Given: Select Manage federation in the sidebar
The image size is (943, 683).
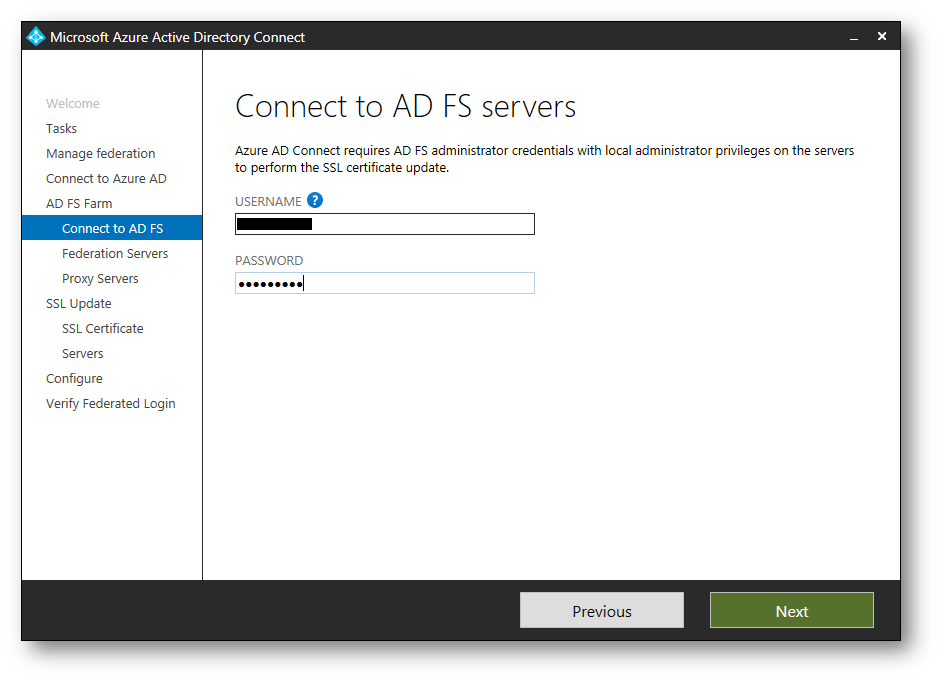Looking at the screenshot, I should pos(100,154).
